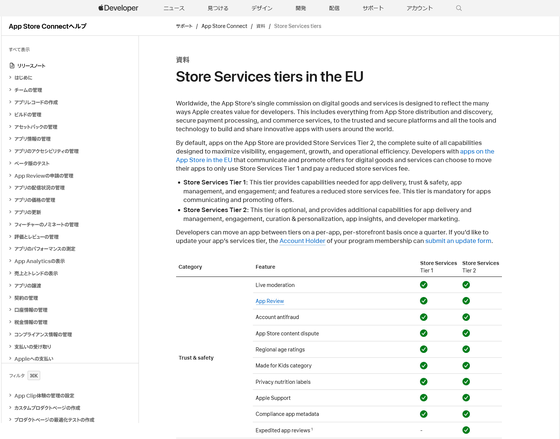The width and height of the screenshot is (560, 439).
Task: Click the Tier 2 checkmark in Apple Support row
Action: click(466, 398)
